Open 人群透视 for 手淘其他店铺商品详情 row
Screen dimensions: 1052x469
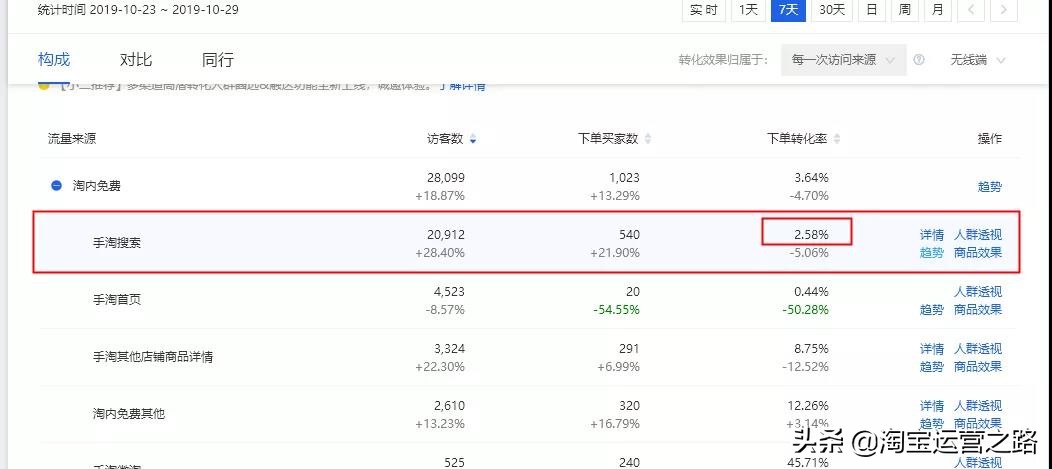[978, 349]
